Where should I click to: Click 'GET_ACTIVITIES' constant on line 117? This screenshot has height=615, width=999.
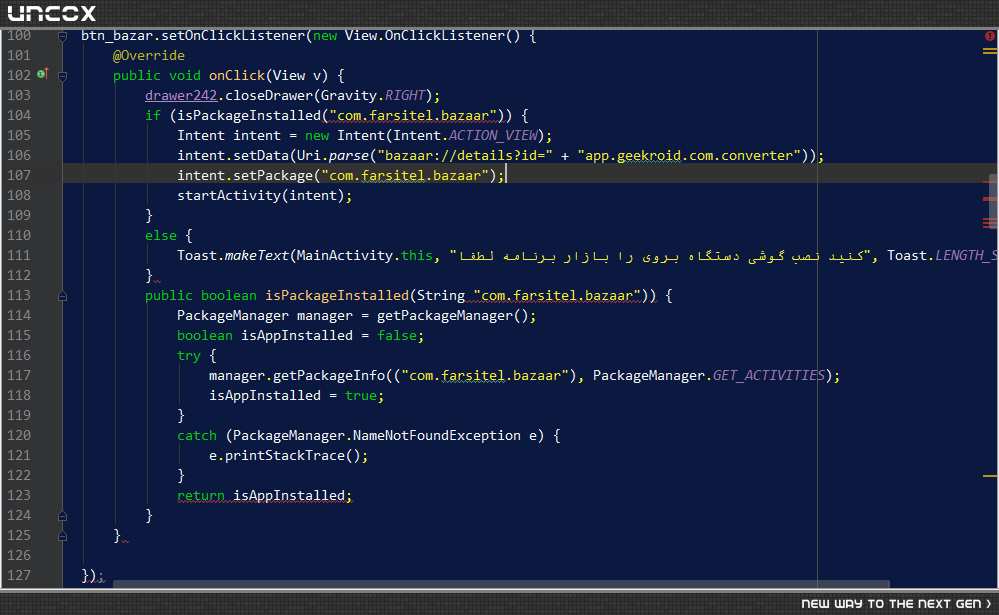(768, 375)
